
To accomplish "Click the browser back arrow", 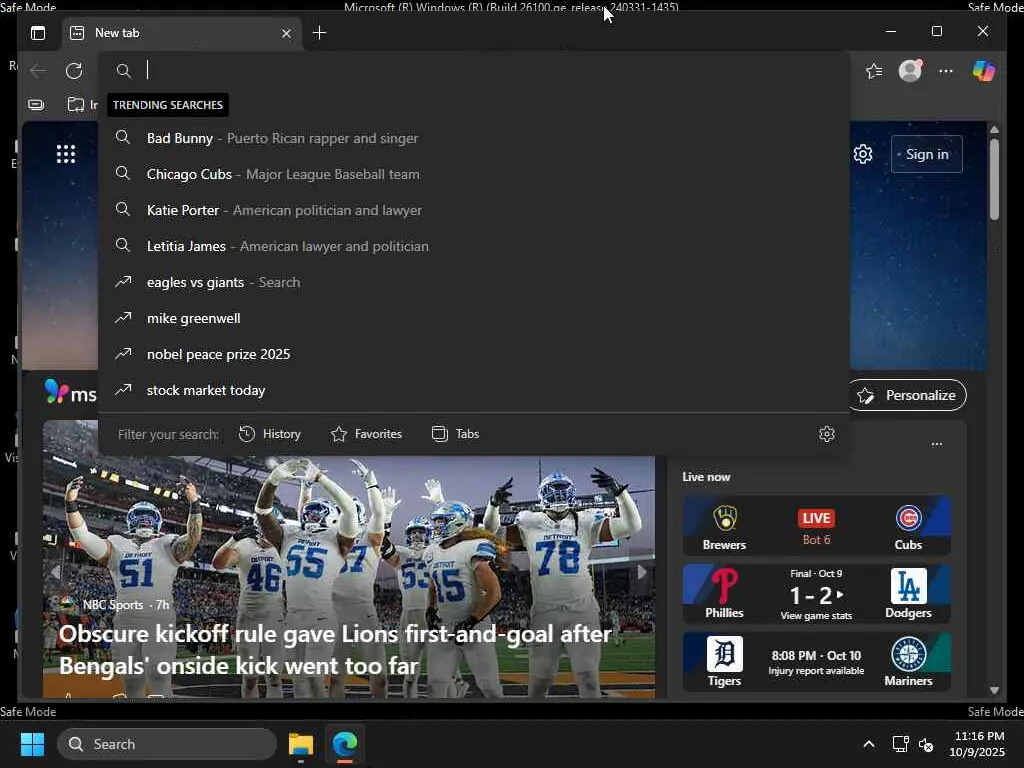I will coord(39,71).
